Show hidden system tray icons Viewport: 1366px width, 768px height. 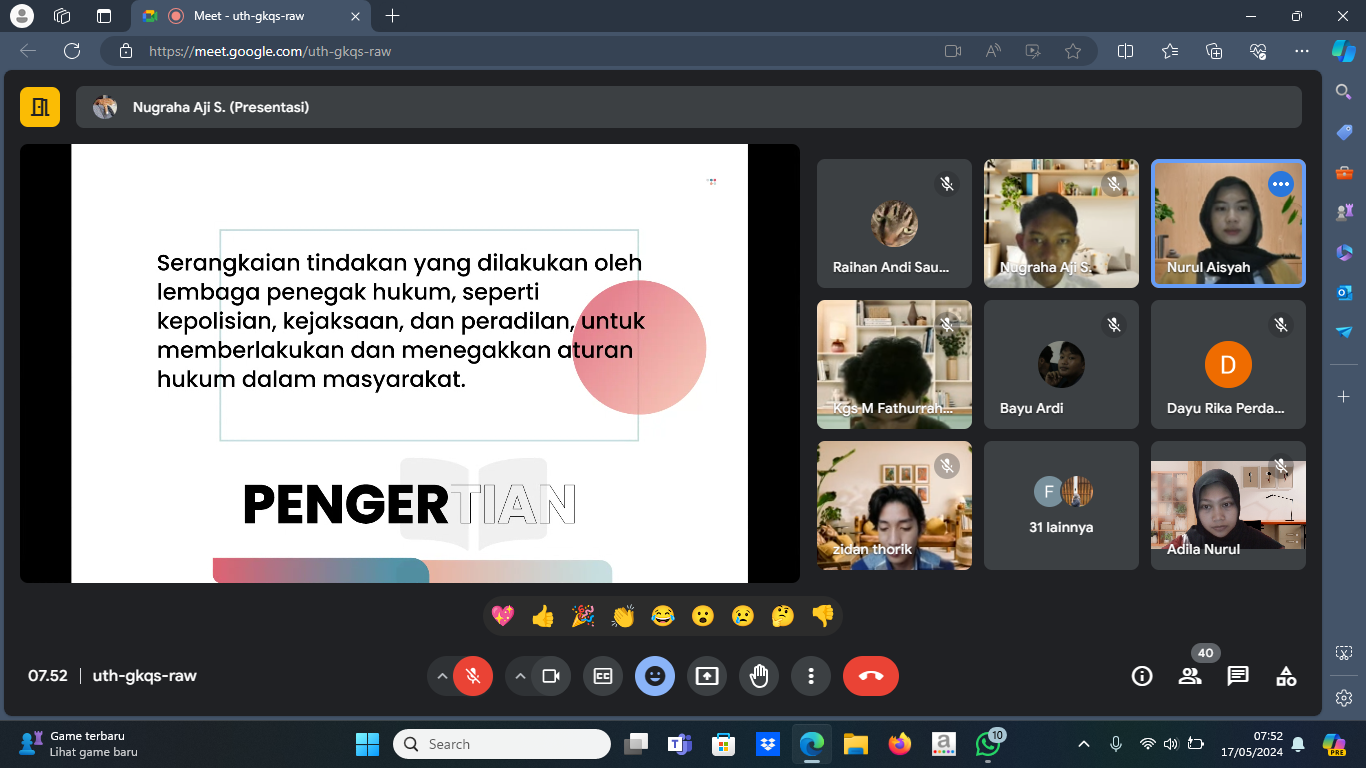click(1084, 744)
